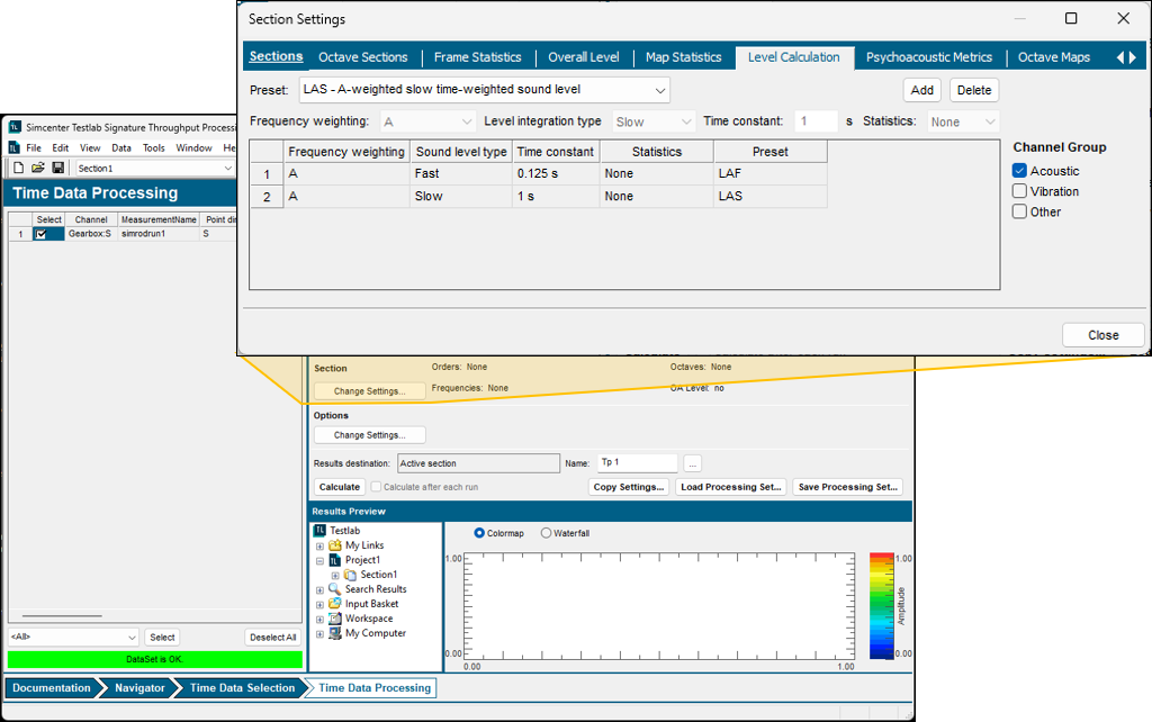Expand the My Links tree node
Viewport: 1152px width, 722px height.
(320, 546)
